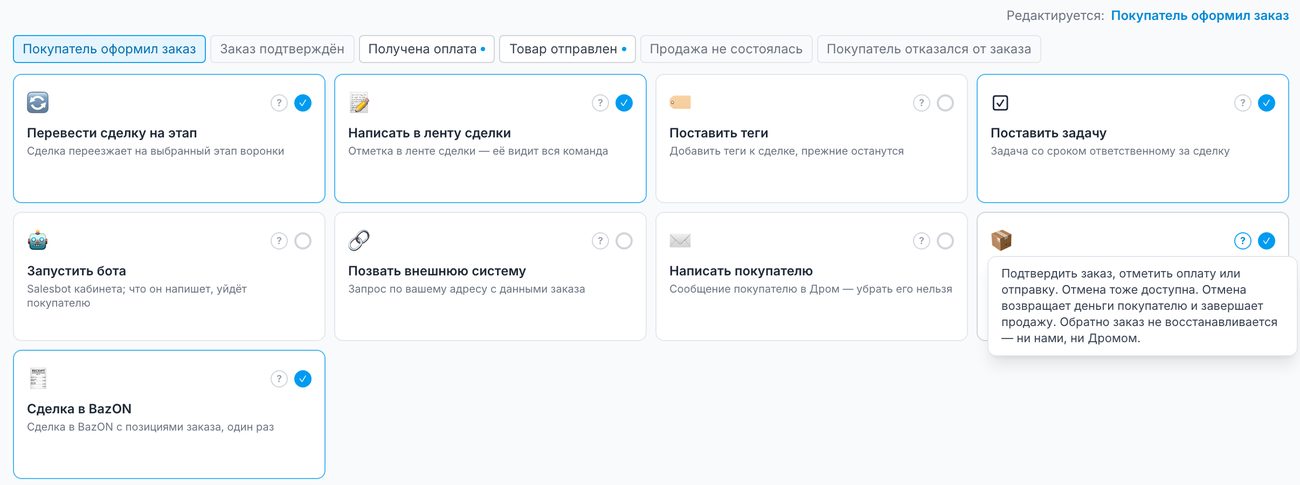Enable the 'Позвать внешнюю систему' action
The height and width of the screenshot is (485, 1300).
click(624, 240)
